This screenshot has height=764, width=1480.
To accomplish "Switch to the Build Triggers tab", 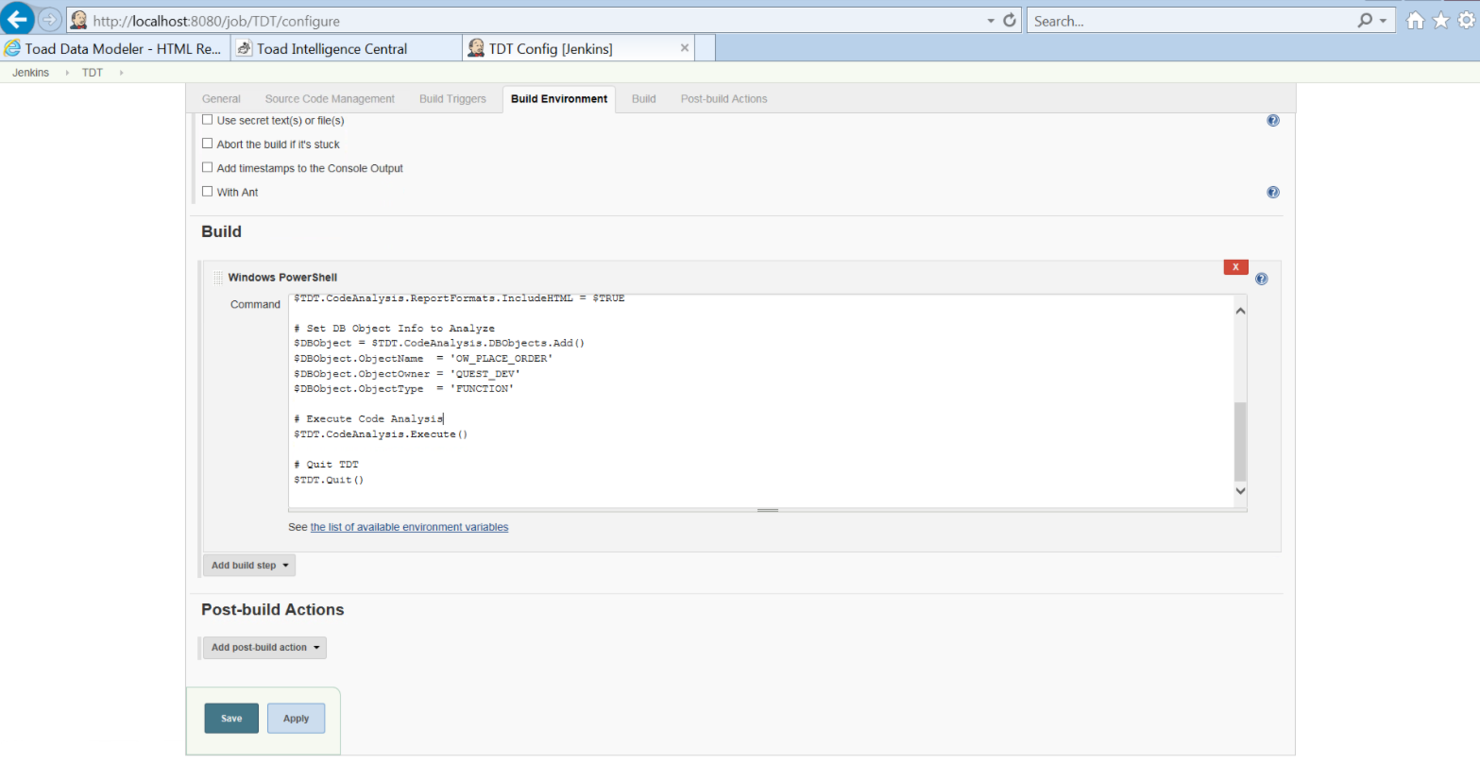I will point(452,98).
